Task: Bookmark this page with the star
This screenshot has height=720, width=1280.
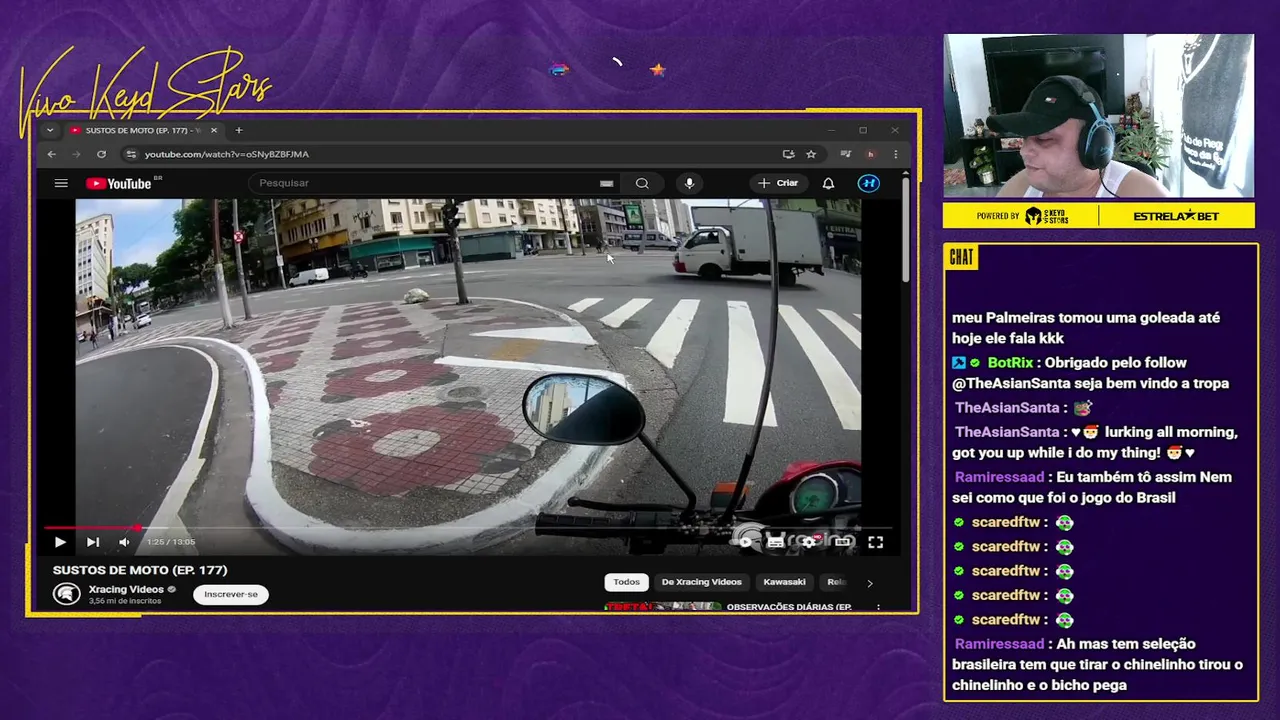Action: (x=811, y=154)
